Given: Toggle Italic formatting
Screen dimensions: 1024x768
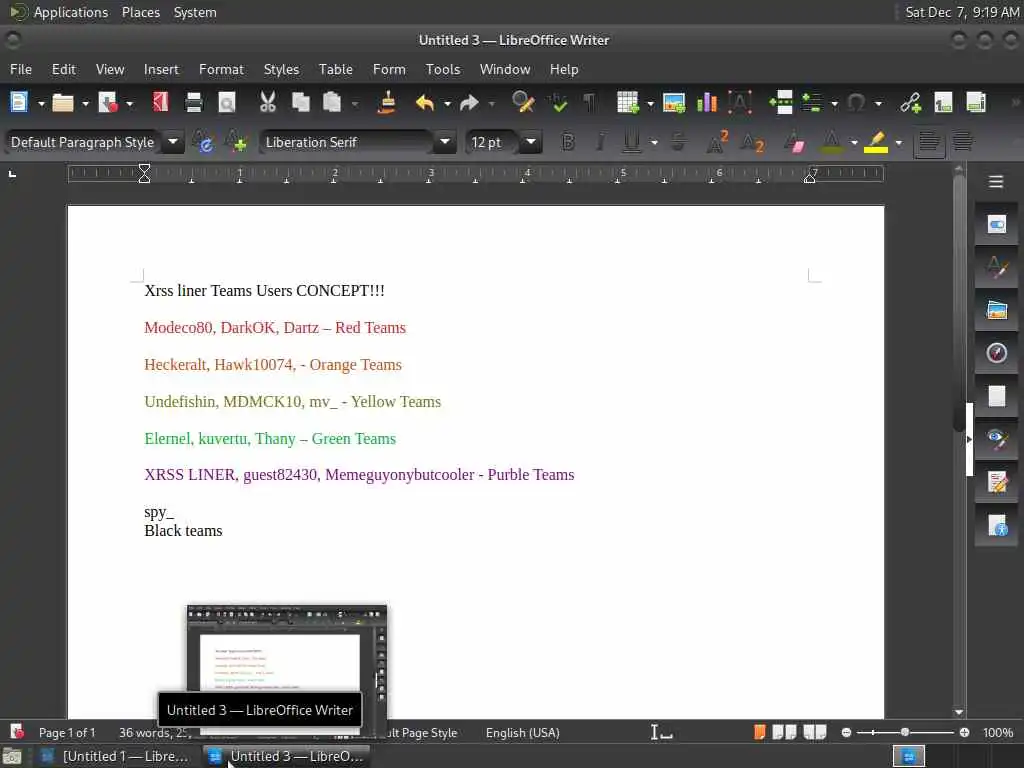Looking at the screenshot, I should (600, 142).
